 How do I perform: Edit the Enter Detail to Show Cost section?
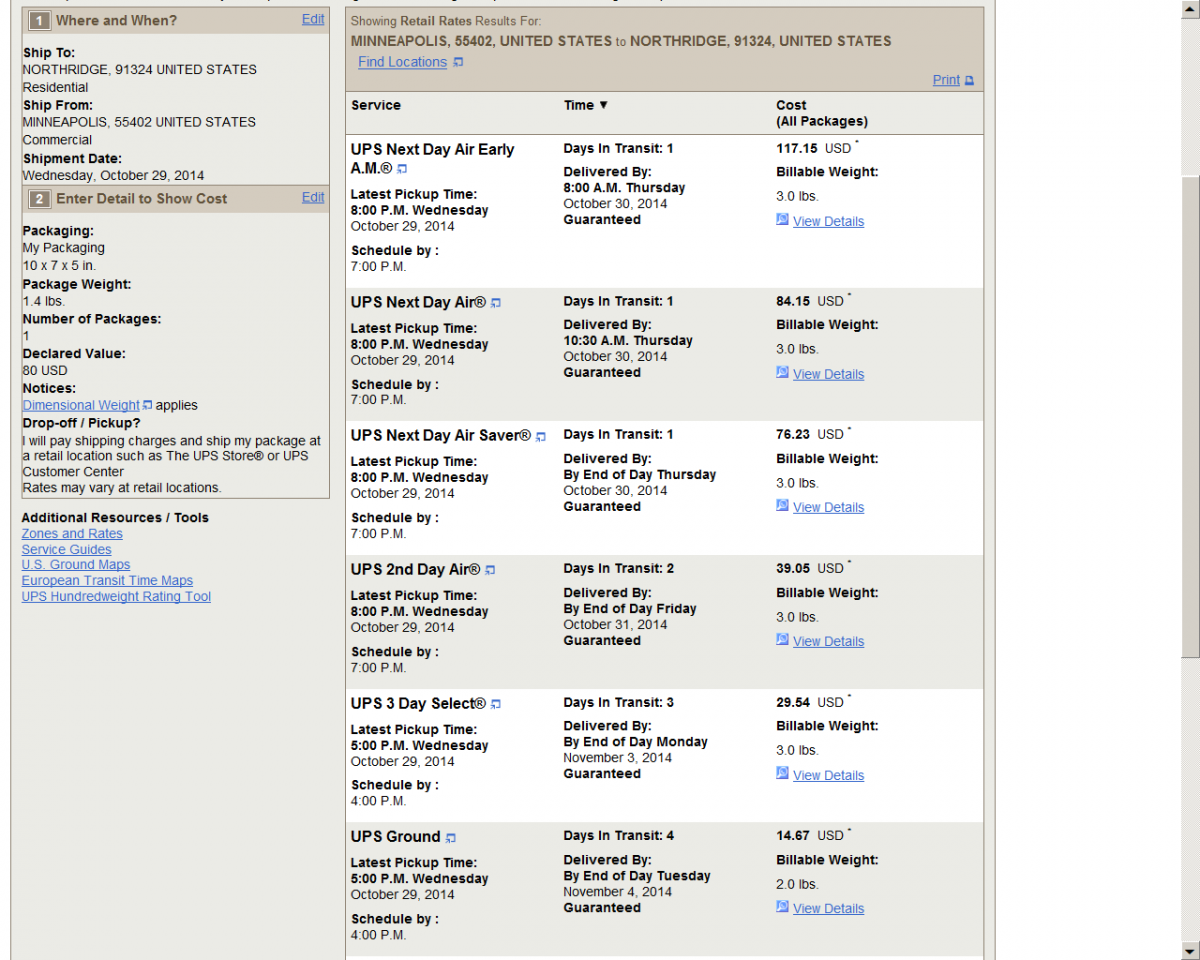click(x=313, y=197)
